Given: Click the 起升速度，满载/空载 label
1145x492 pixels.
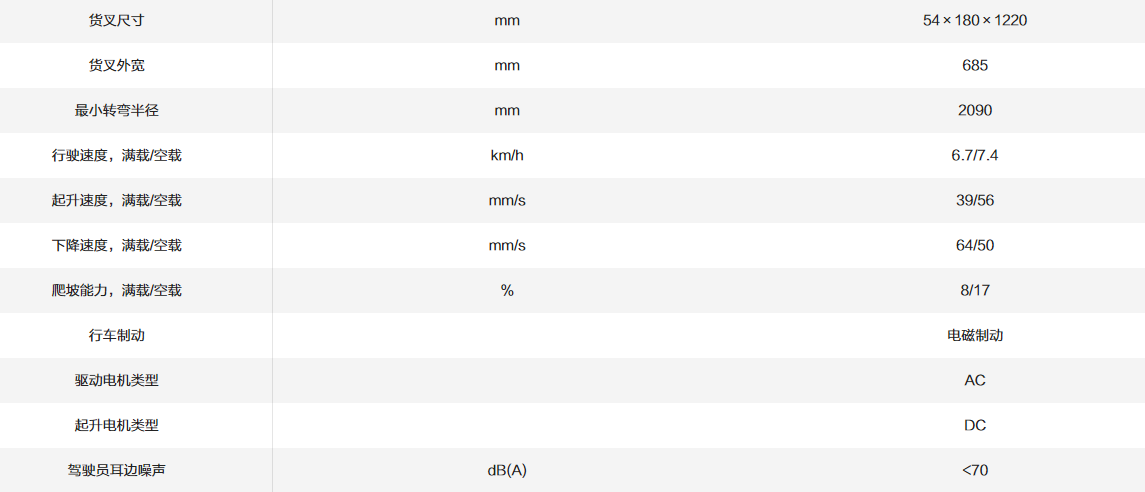Looking at the screenshot, I should (116, 200).
